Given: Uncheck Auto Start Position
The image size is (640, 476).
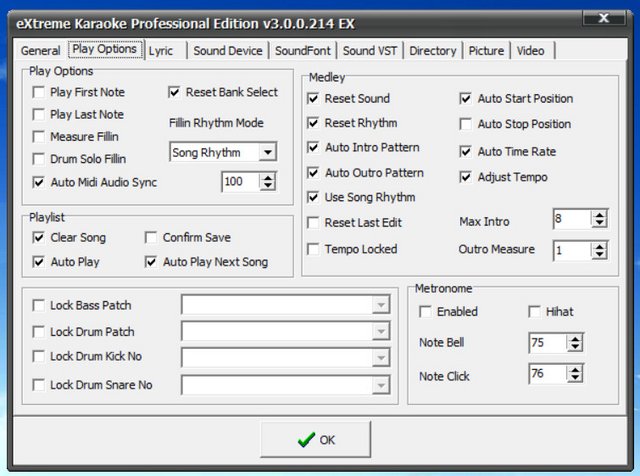Looking at the screenshot, I should tap(465, 98).
